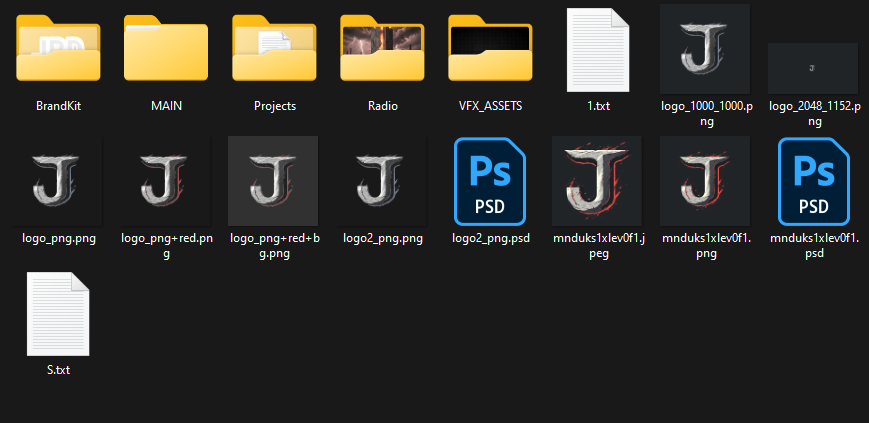
Task: Select the logo_2048_1152.png thumbnail
Action: [x=813, y=68]
